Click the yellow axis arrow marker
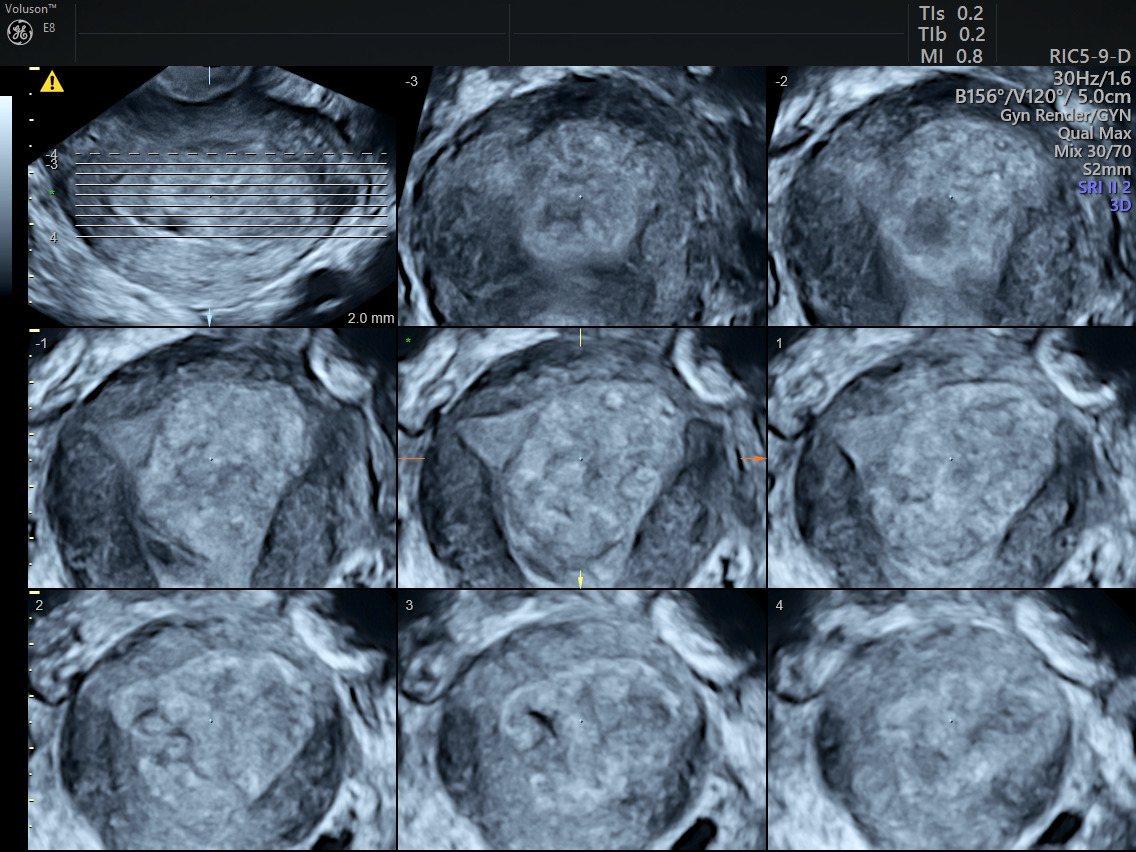Image resolution: width=1136 pixels, height=852 pixels. click(x=580, y=578)
